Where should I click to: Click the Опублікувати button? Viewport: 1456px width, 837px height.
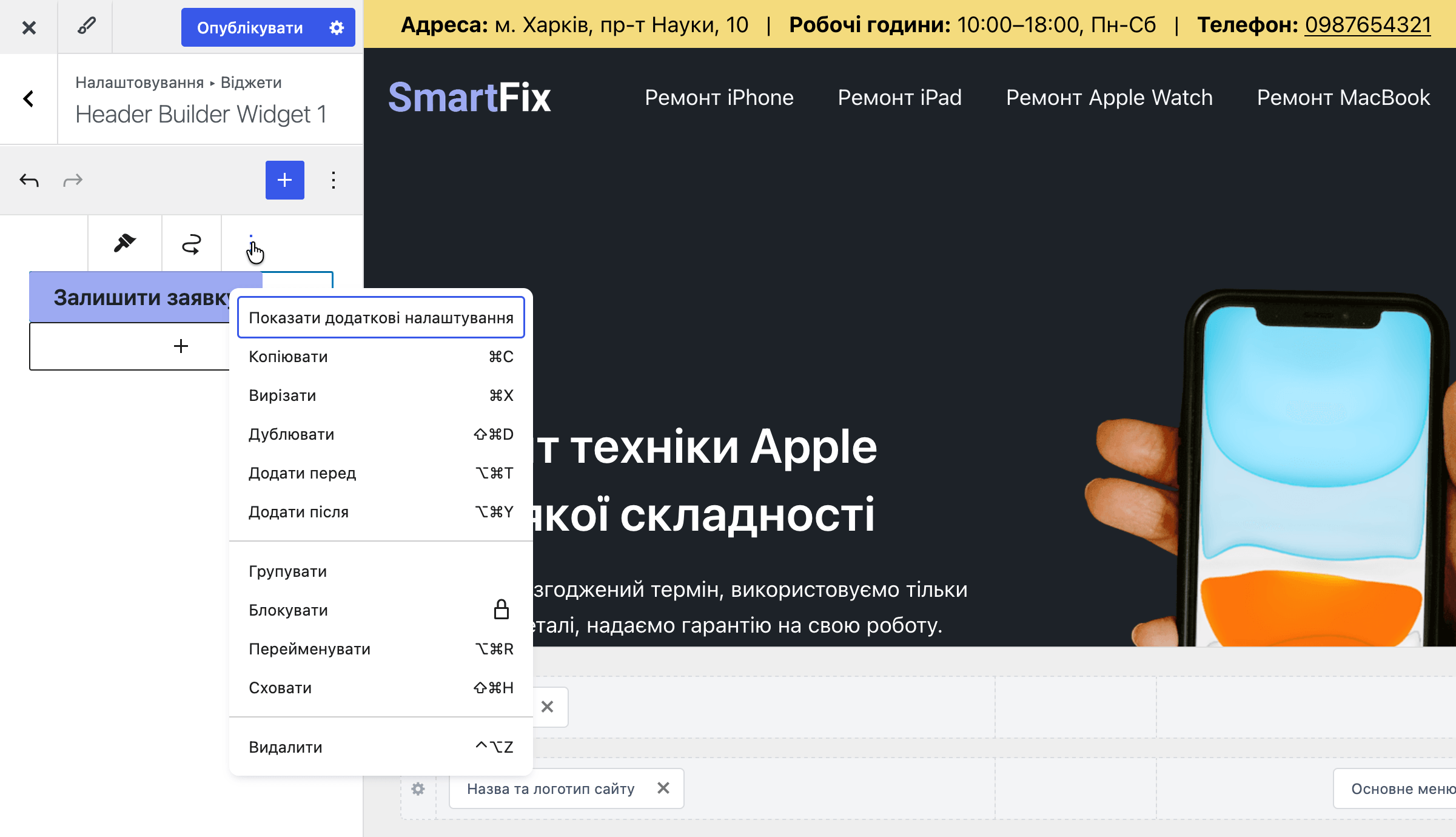(250, 27)
